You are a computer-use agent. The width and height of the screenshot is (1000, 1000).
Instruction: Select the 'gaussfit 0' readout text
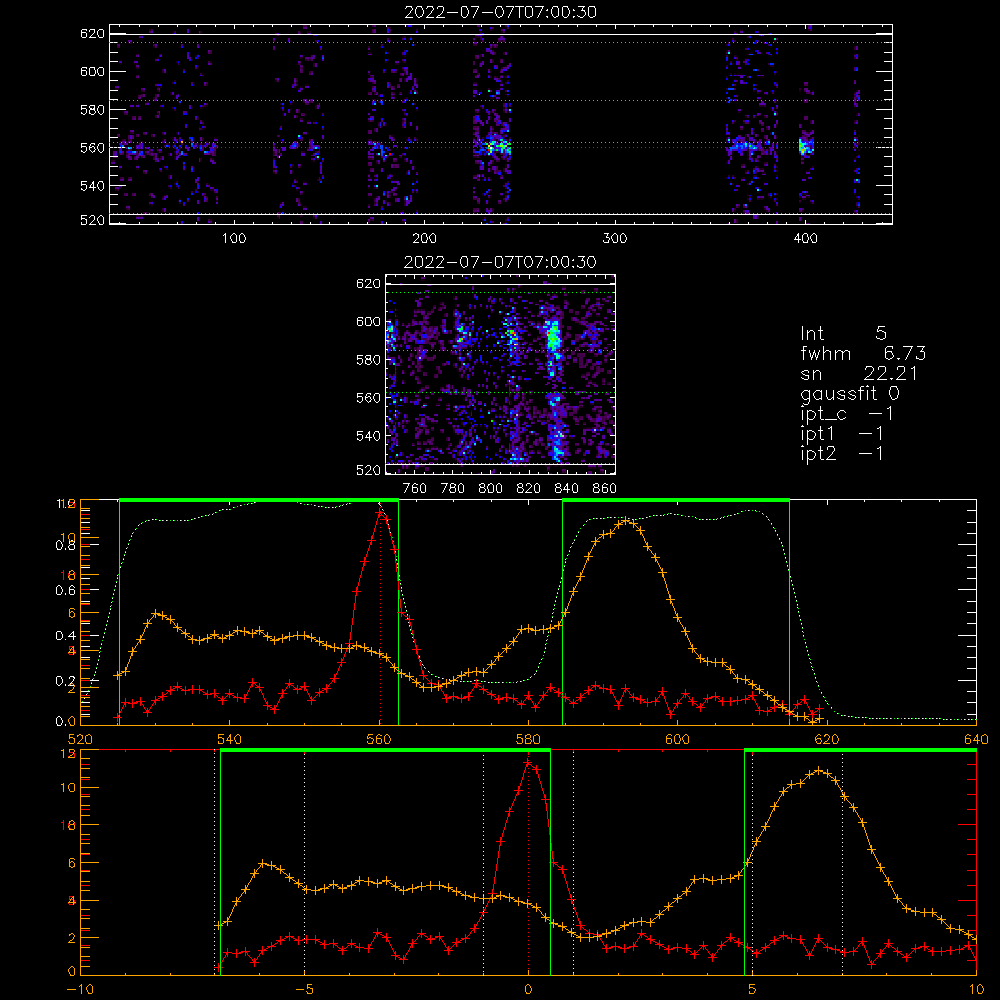point(850,393)
